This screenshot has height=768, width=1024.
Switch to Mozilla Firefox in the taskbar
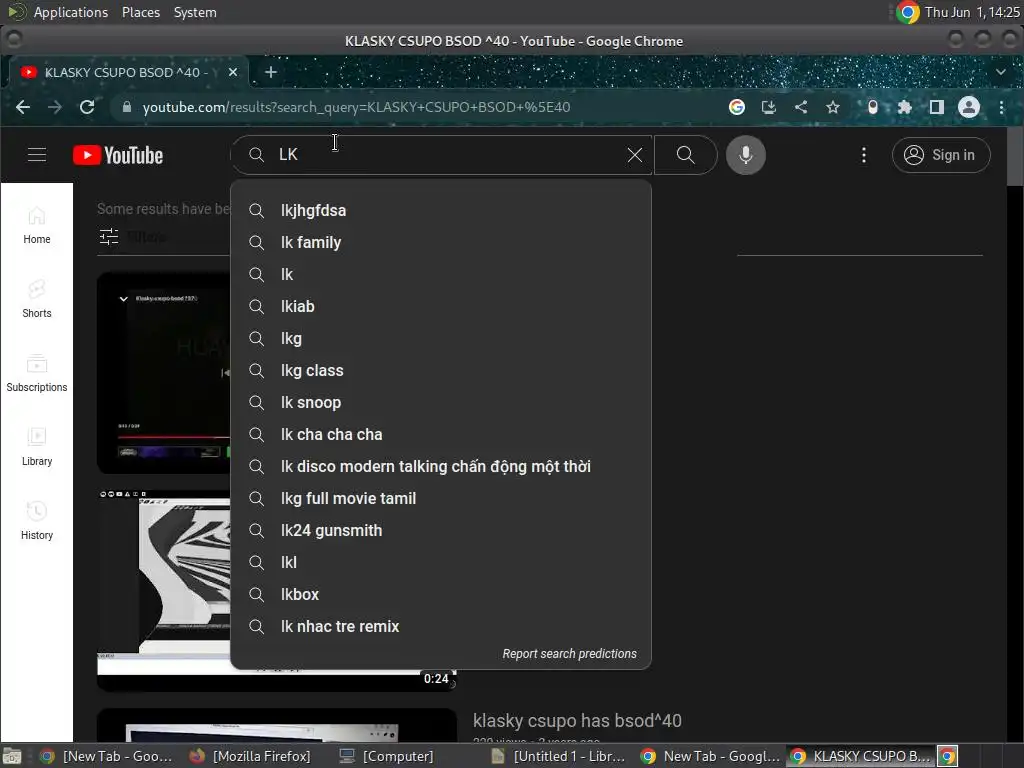coord(251,756)
